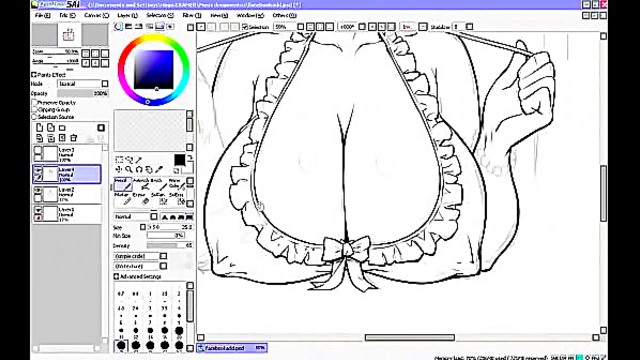This screenshot has height=360, width=640.
Task: Open the Stabilizer value dropdown
Action: 469,27
